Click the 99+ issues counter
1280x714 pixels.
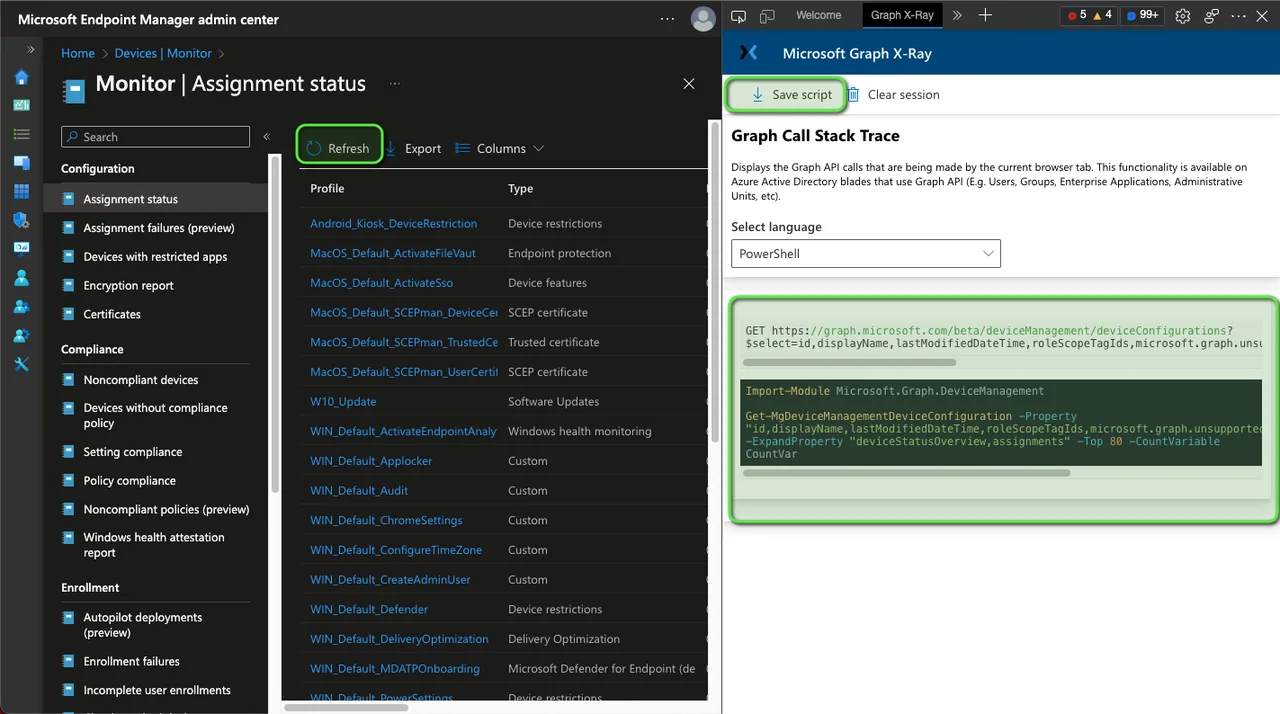point(1142,16)
